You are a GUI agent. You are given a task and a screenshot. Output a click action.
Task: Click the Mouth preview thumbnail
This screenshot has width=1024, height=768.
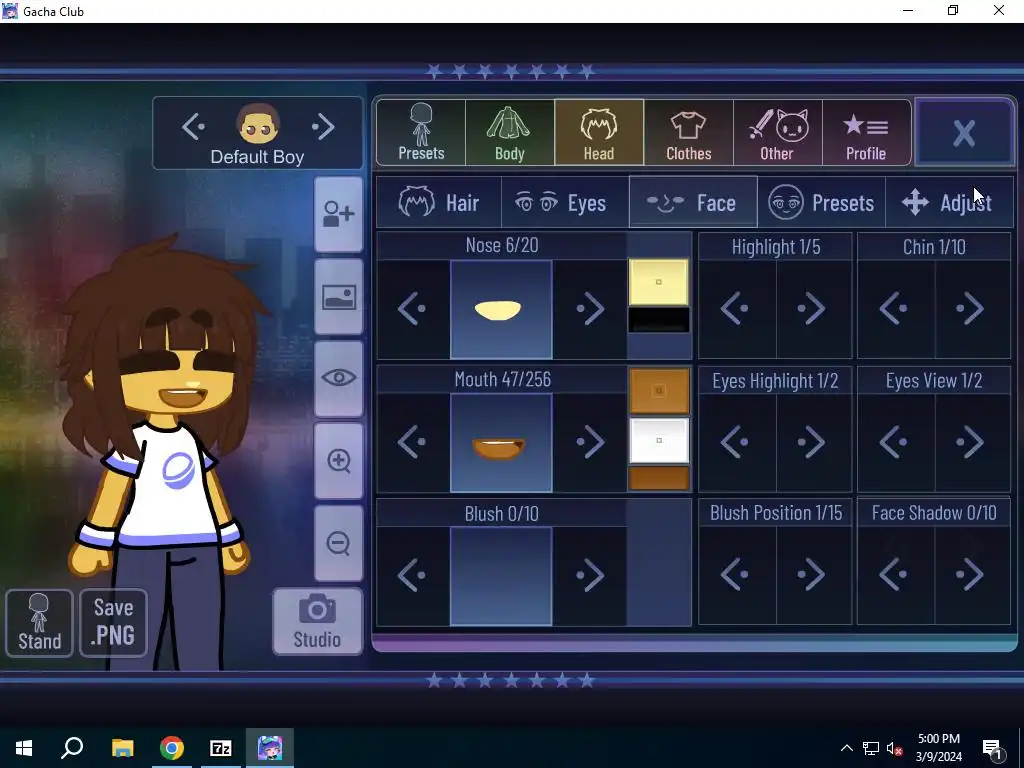[501, 443]
